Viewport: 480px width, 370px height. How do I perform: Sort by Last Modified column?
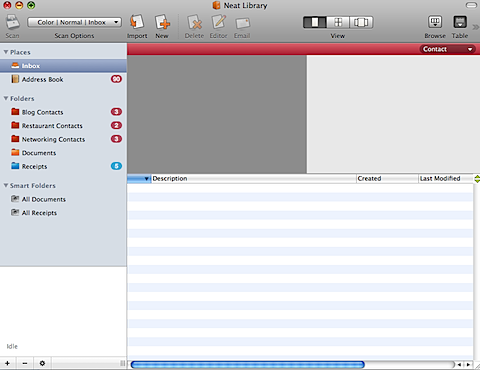(x=446, y=179)
